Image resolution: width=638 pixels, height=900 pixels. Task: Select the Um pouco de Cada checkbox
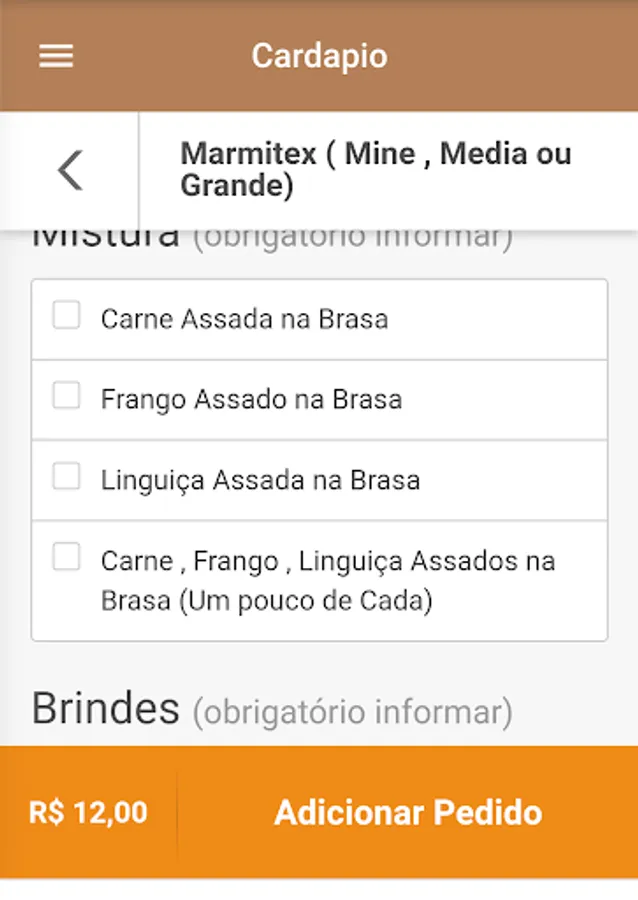pyautogui.click(x=66, y=557)
